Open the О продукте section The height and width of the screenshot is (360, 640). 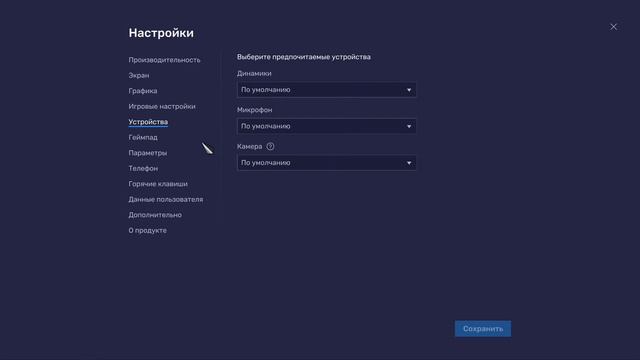147,231
